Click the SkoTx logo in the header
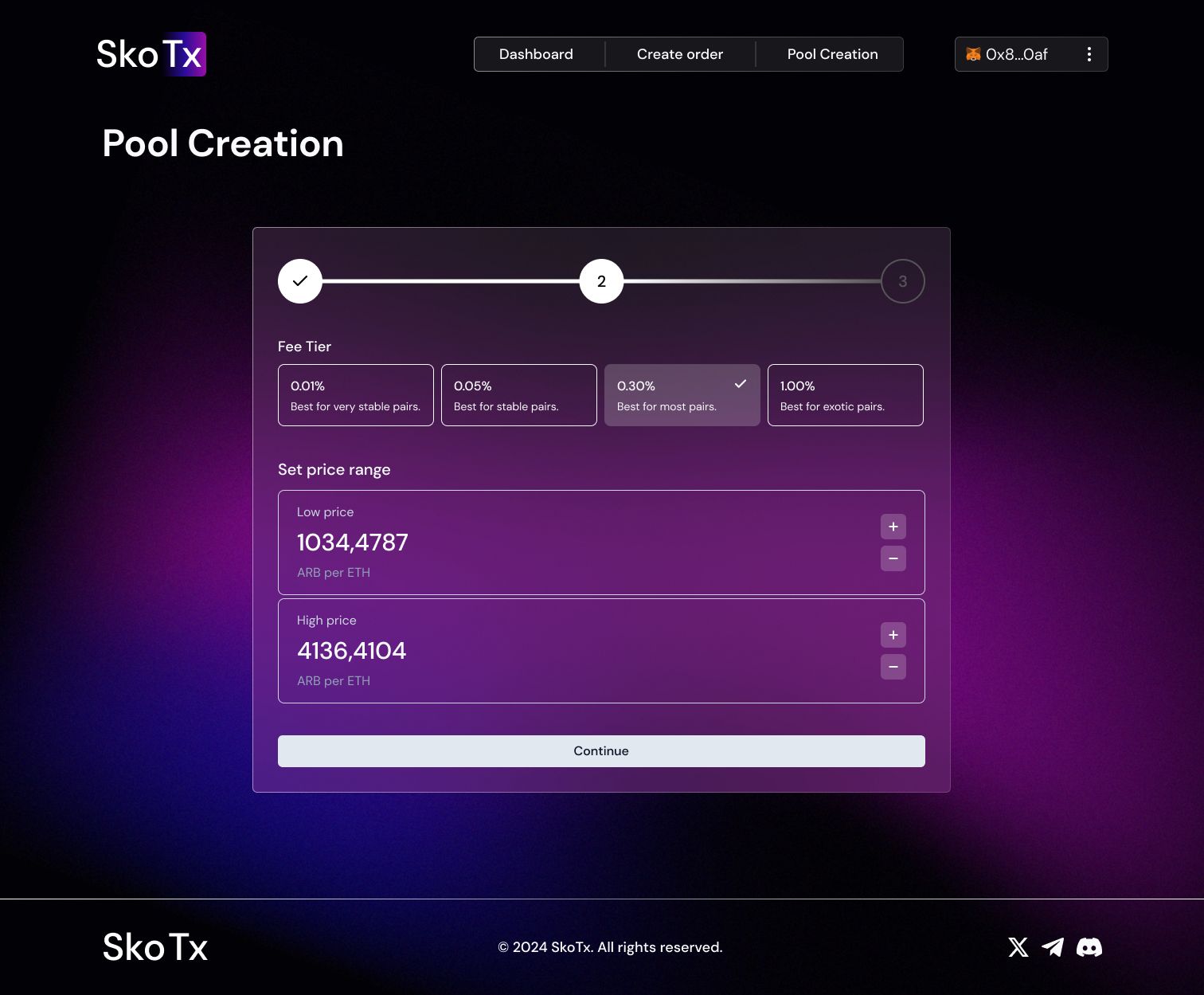 [x=151, y=54]
